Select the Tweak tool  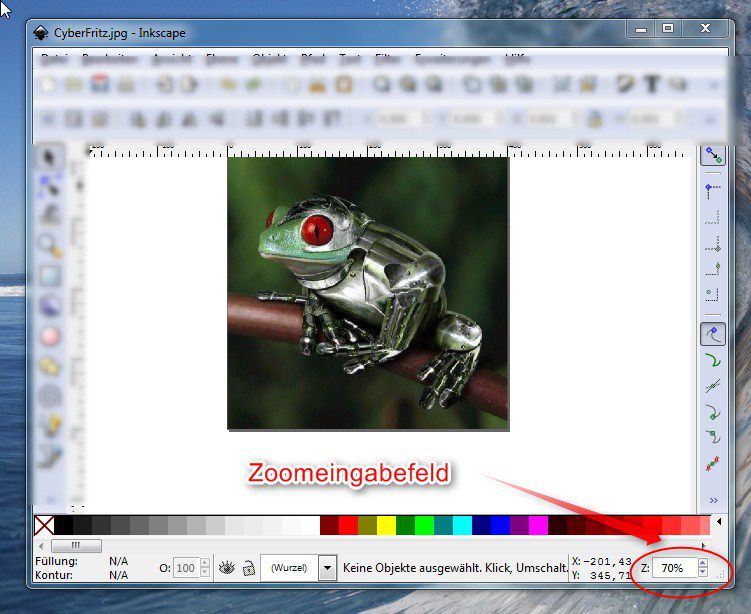[x=50, y=215]
